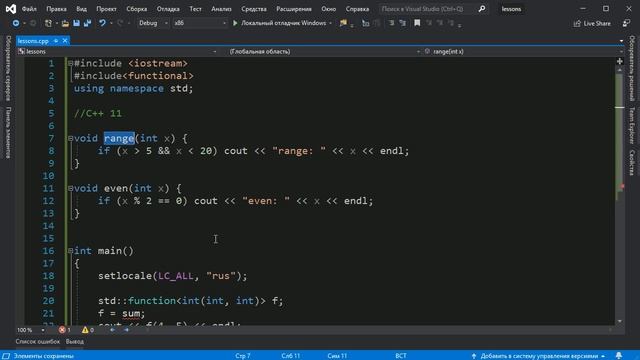Collapse the even function on line 11
This screenshot has width=640, height=360.
(70, 188)
